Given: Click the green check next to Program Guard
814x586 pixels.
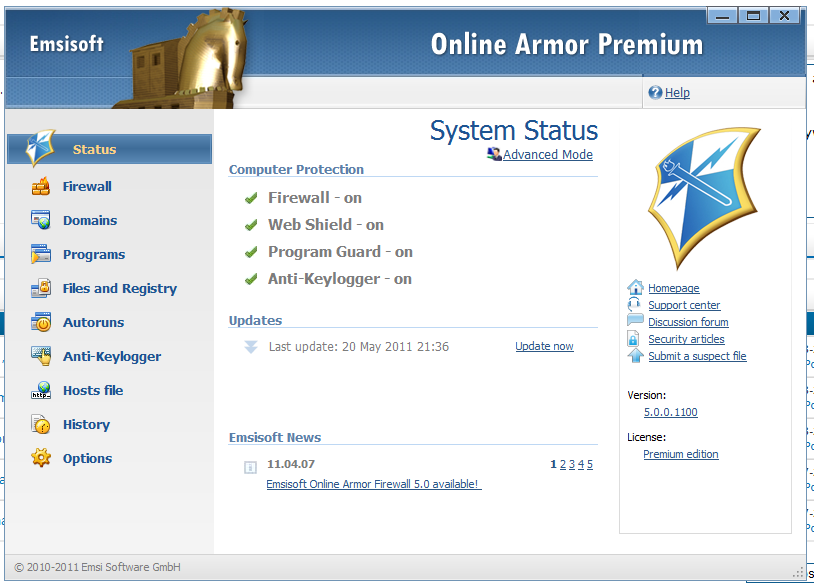Looking at the screenshot, I should [x=251, y=252].
